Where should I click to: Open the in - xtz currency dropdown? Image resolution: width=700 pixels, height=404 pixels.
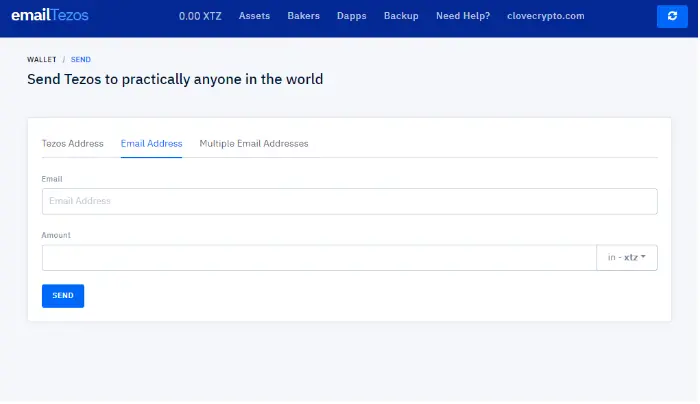pos(626,257)
